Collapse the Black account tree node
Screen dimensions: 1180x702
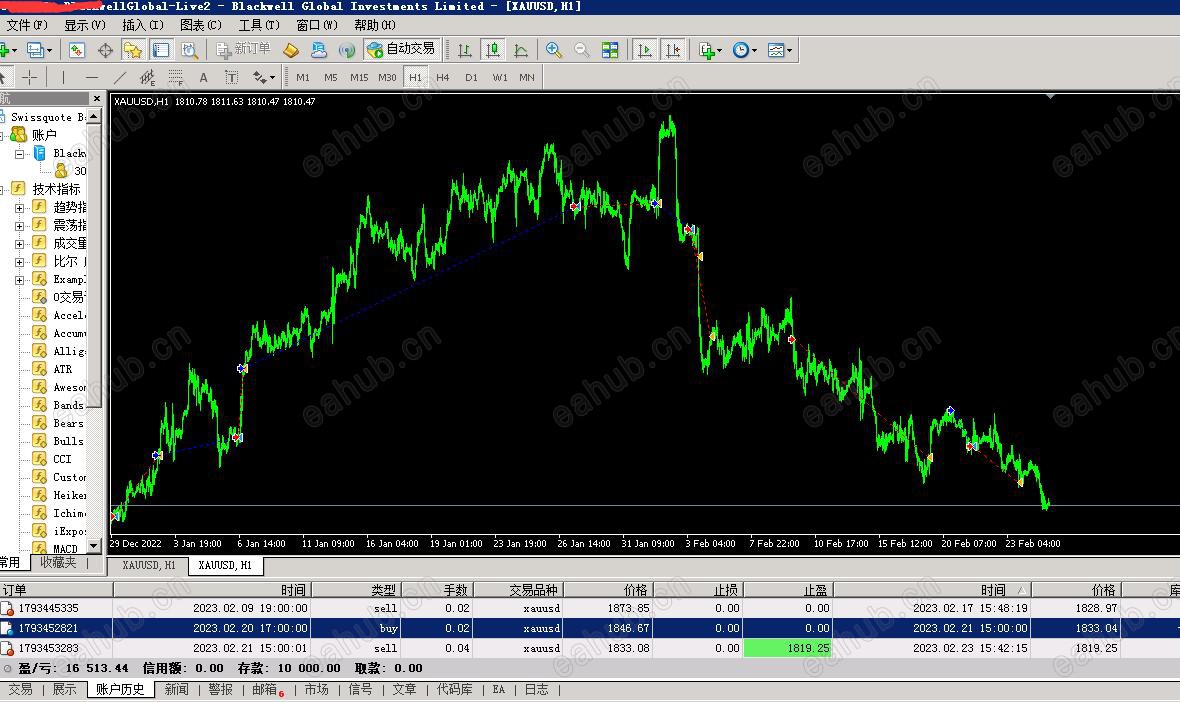point(20,153)
